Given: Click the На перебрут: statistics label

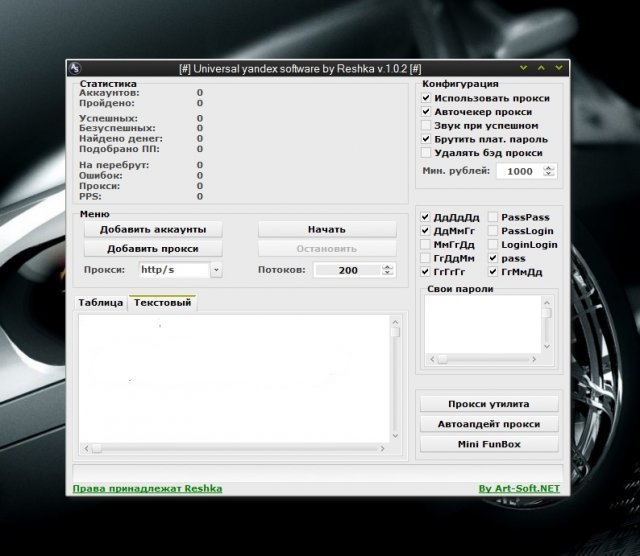Looking at the screenshot, I should 114,165.
